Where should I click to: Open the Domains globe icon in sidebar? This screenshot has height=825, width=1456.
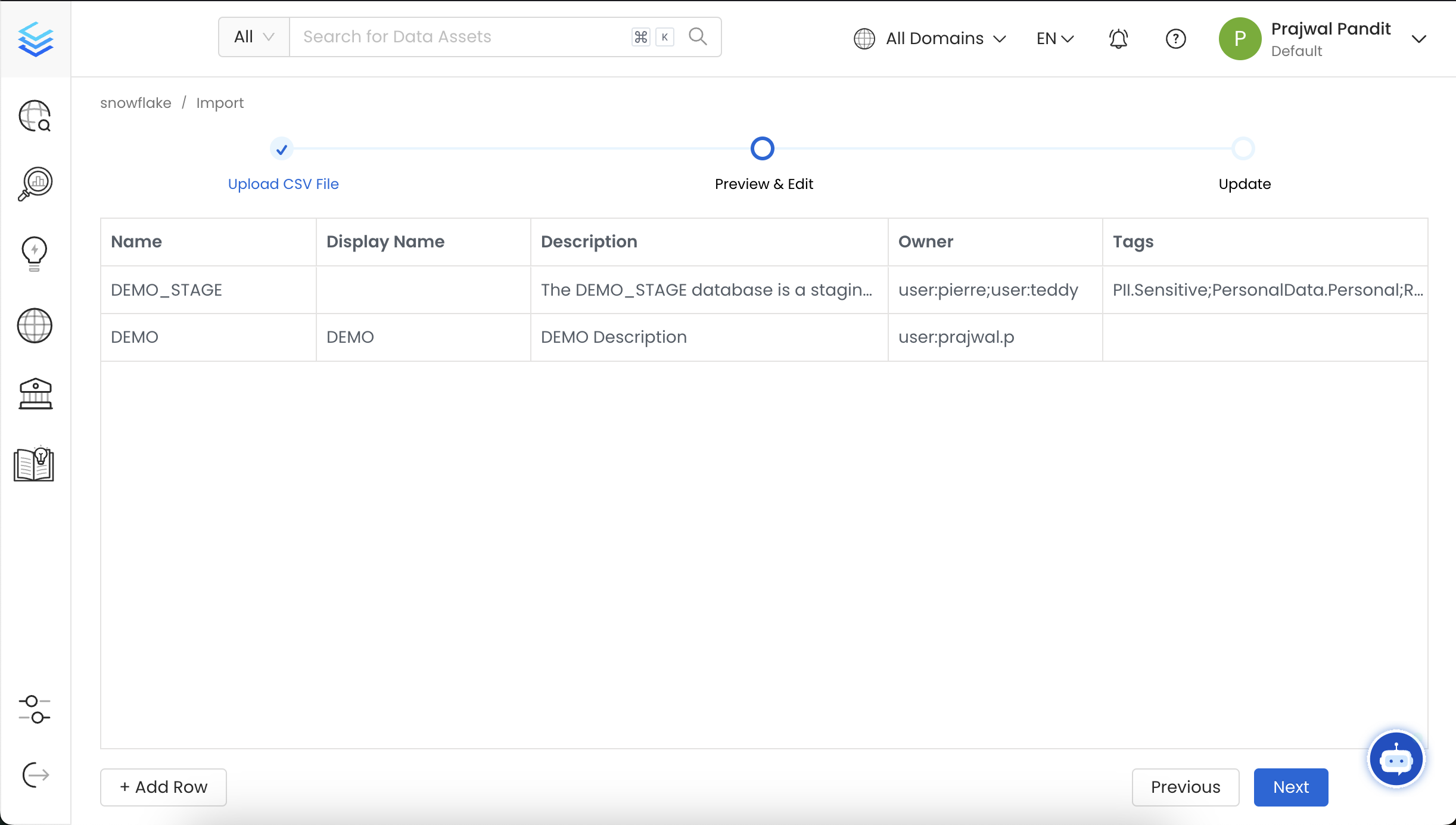coord(34,326)
